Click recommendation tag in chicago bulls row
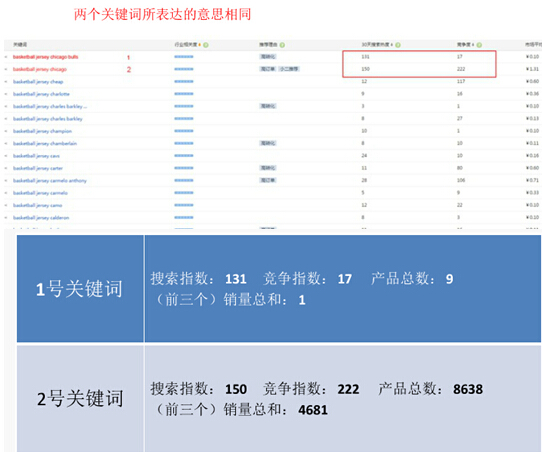 pyautogui.click(x=268, y=57)
